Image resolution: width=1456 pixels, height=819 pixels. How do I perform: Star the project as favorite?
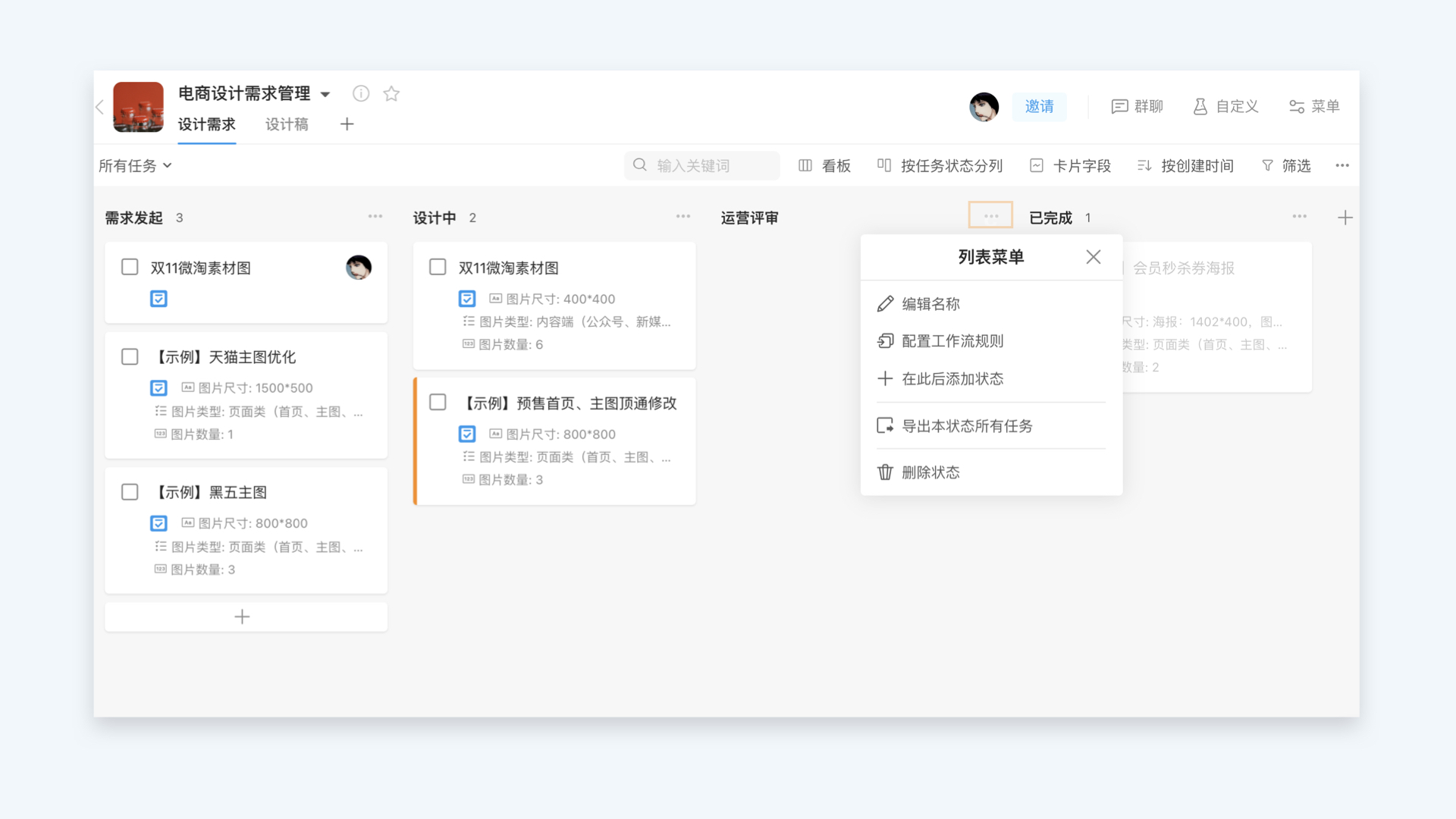pyautogui.click(x=391, y=93)
